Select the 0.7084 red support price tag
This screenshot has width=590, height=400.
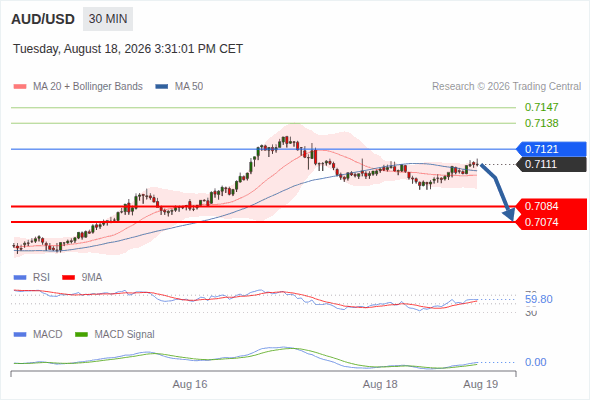point(551,206)
